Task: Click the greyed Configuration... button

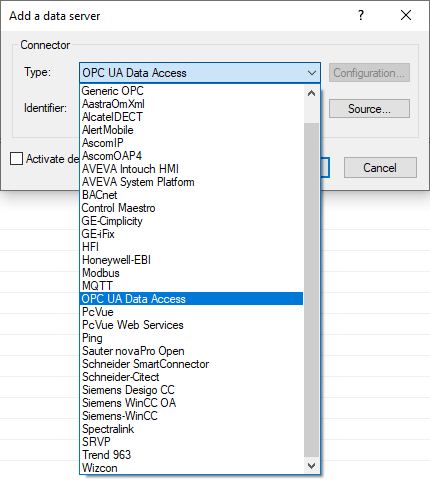Action: tap(369, 73)
